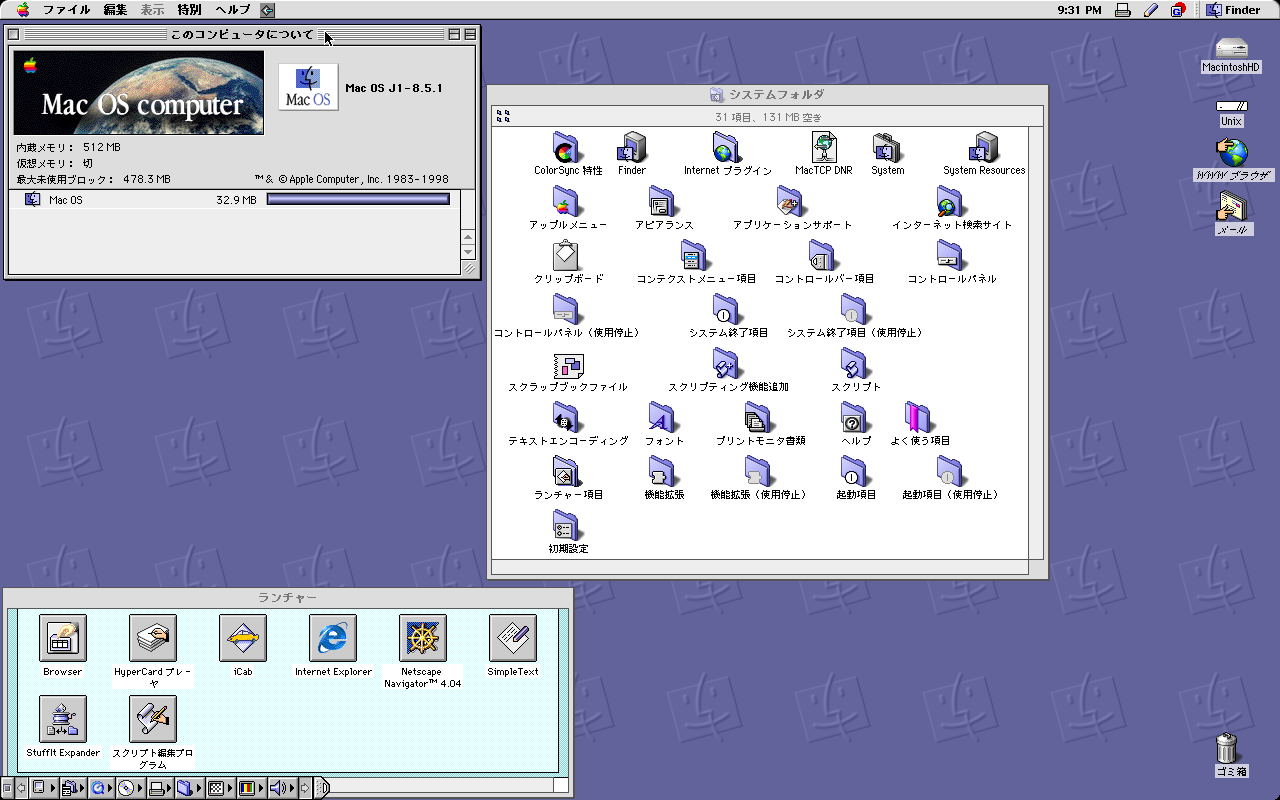
Task: Open the printer selector control strip module
Action: point(160,788)
